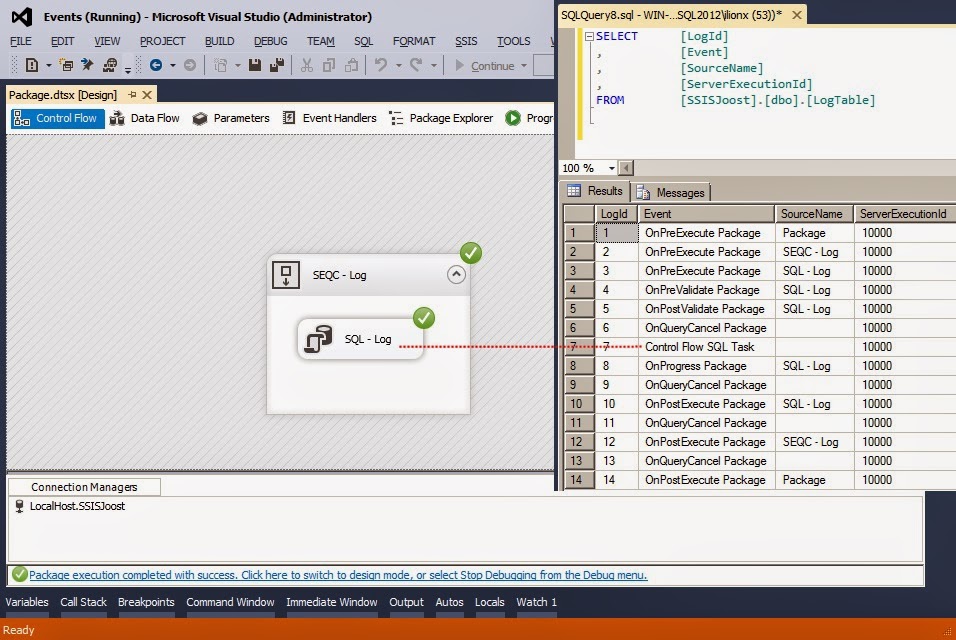The width and height of the screenshot is (956, 640).
Task: Switch to the Data Flow tab
Action: pyautogui.click(x=145, y=118)
